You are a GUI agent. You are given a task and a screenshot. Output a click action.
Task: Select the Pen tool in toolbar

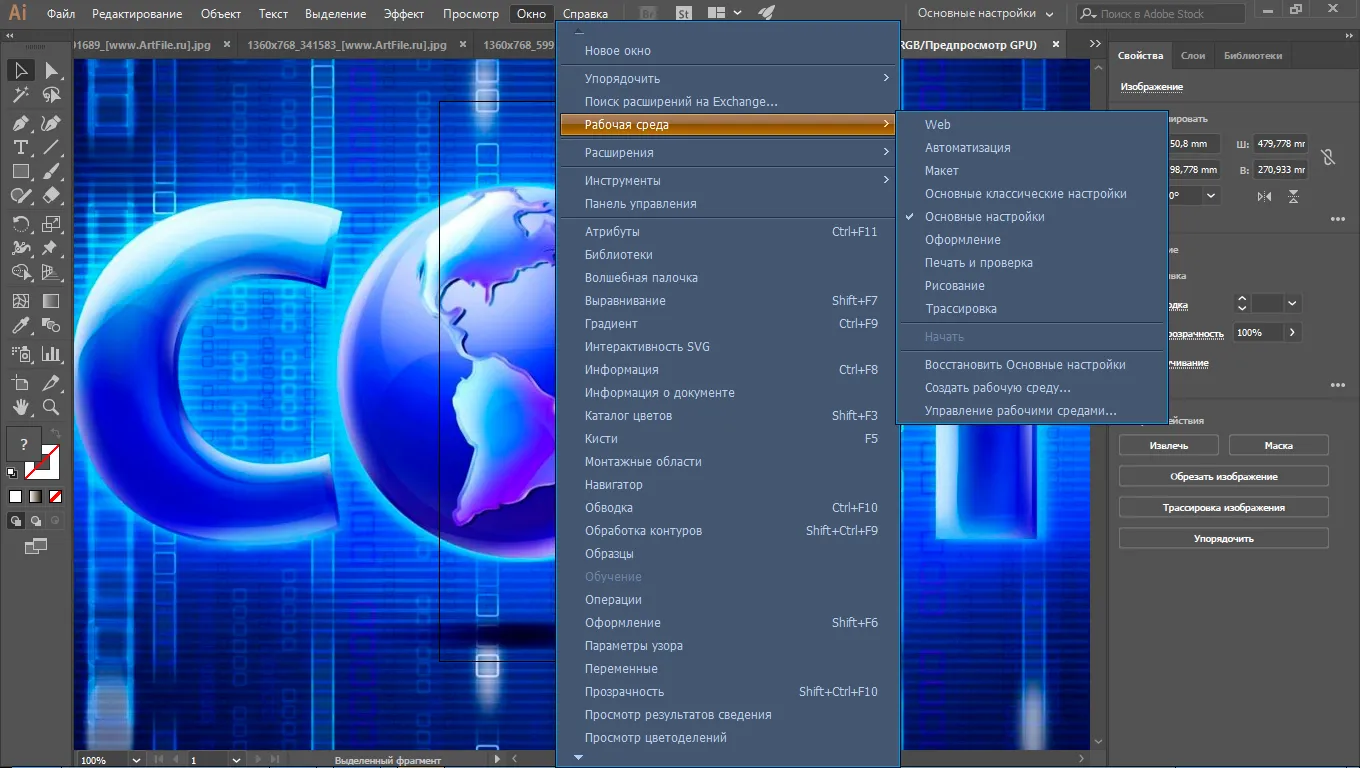click(x=20, y=123)
